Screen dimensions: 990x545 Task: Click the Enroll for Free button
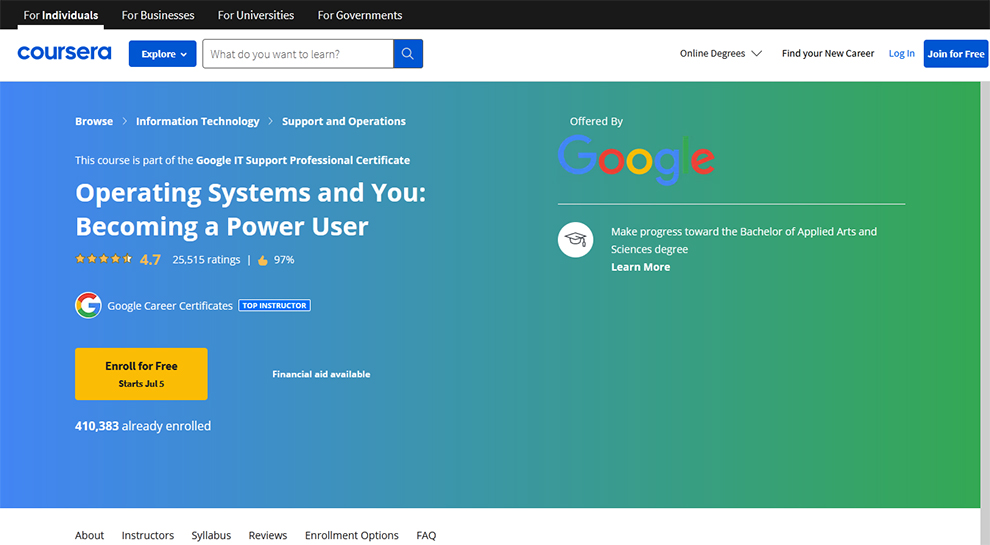click(141, 374)
